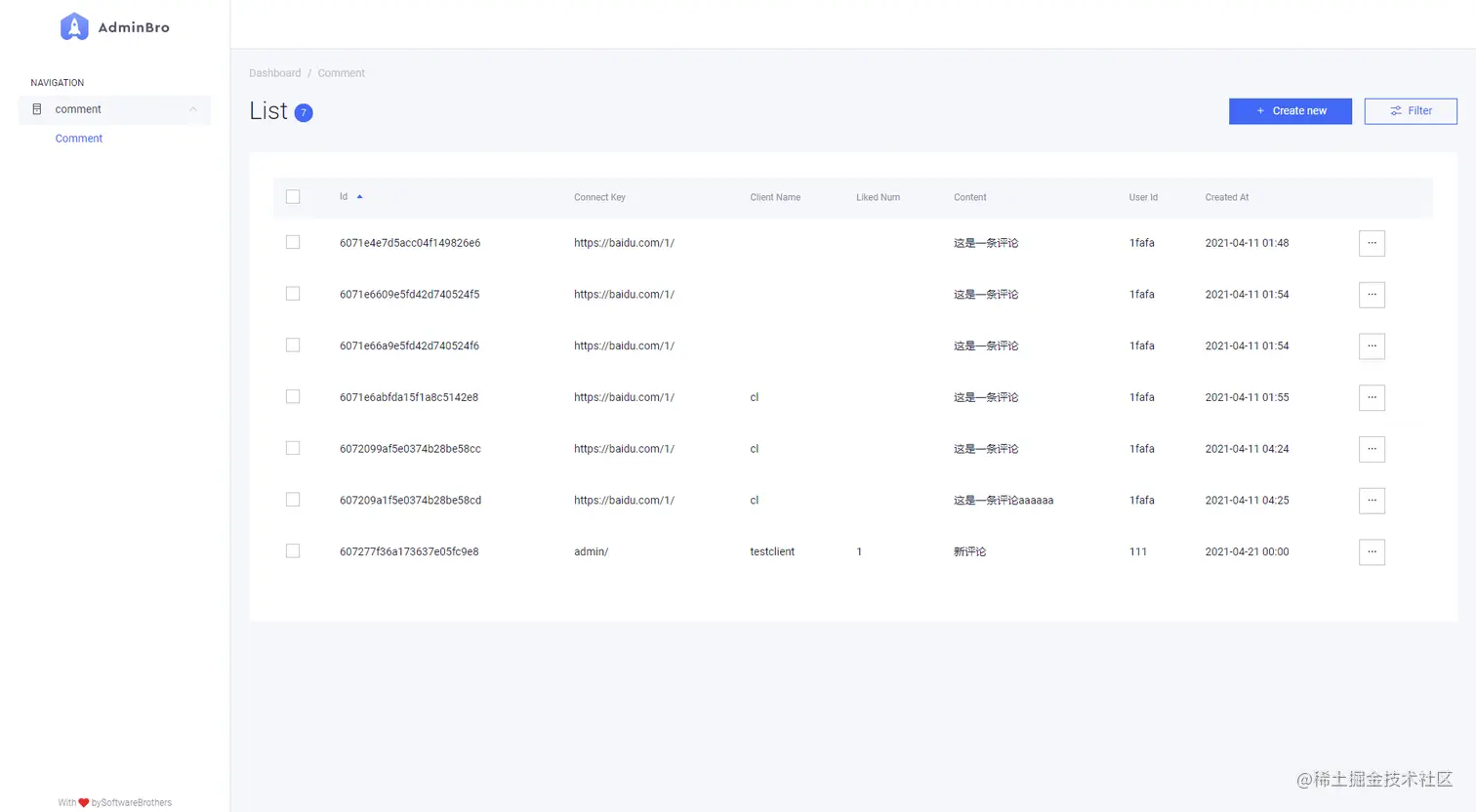Open actions menu for 04:24 comment row
This screenshot has width=1476, height=812.
click(x=1372, y=449)
